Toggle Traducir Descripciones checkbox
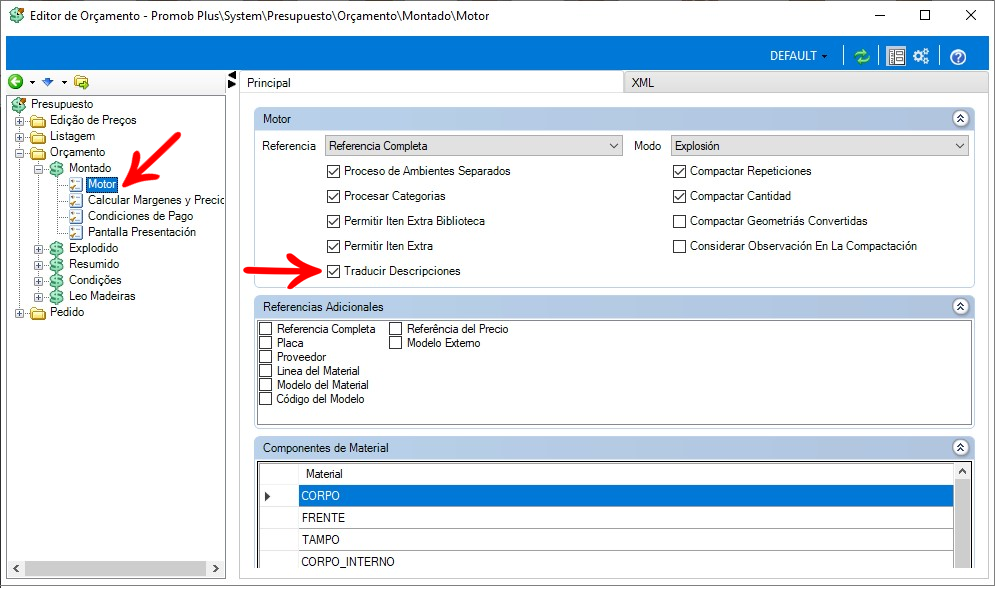Screen dimensions: 1000x596 pyautogui.click(x=333, y=272)
